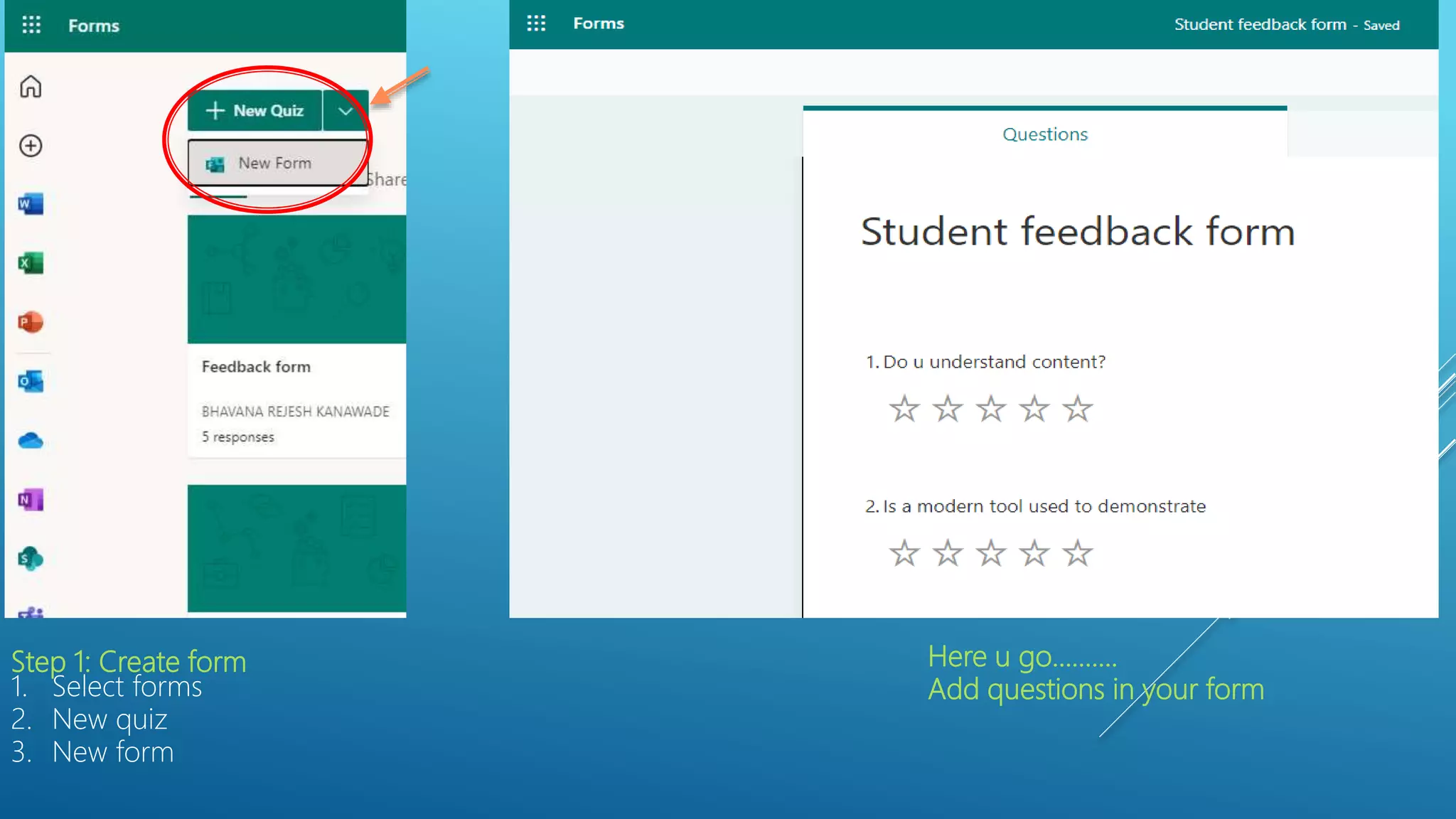Rate question 1 with one star

pos(904,409)
